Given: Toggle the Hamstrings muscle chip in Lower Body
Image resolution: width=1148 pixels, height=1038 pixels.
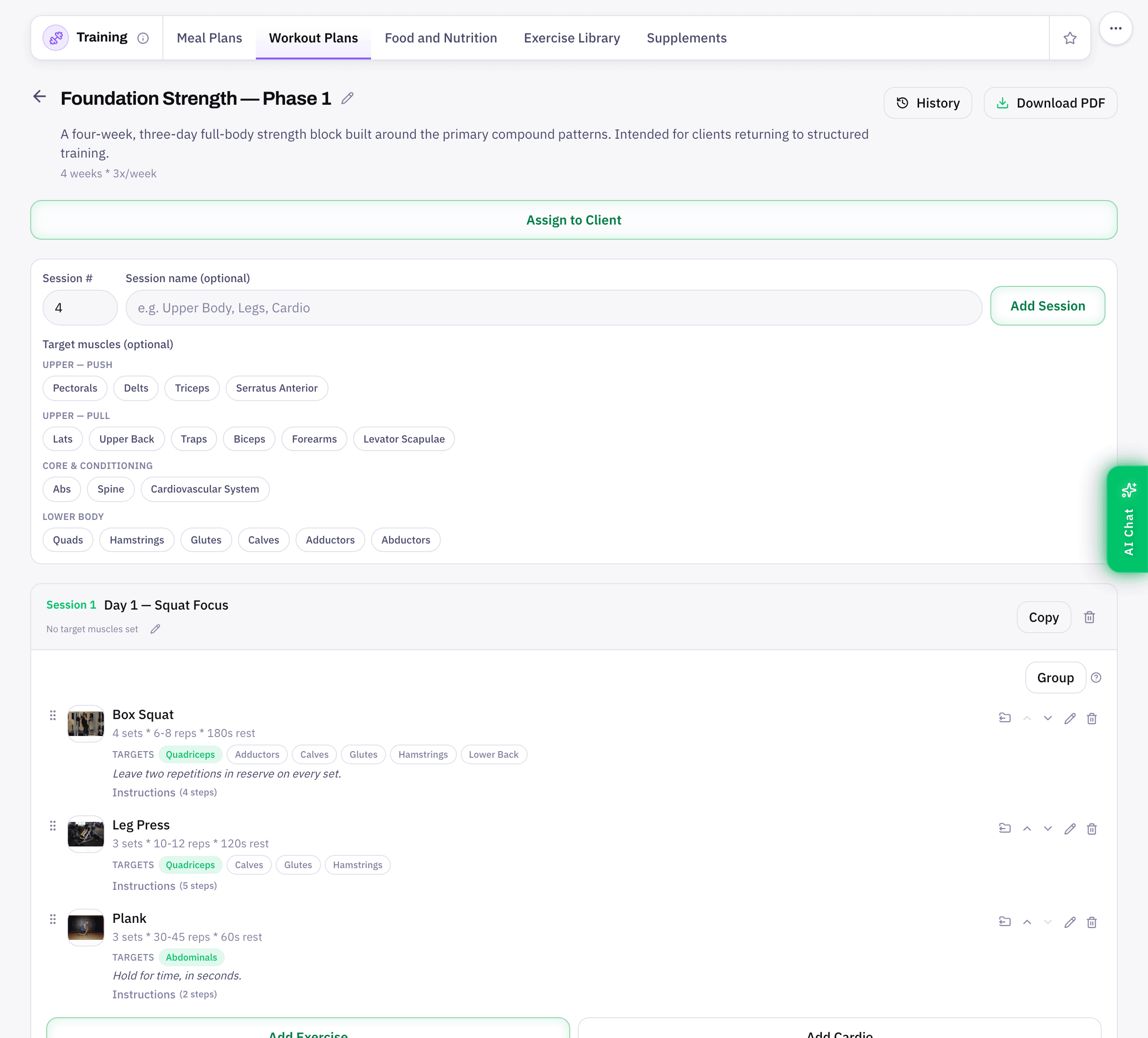Looking at the screenshot, I should point(137,540).
